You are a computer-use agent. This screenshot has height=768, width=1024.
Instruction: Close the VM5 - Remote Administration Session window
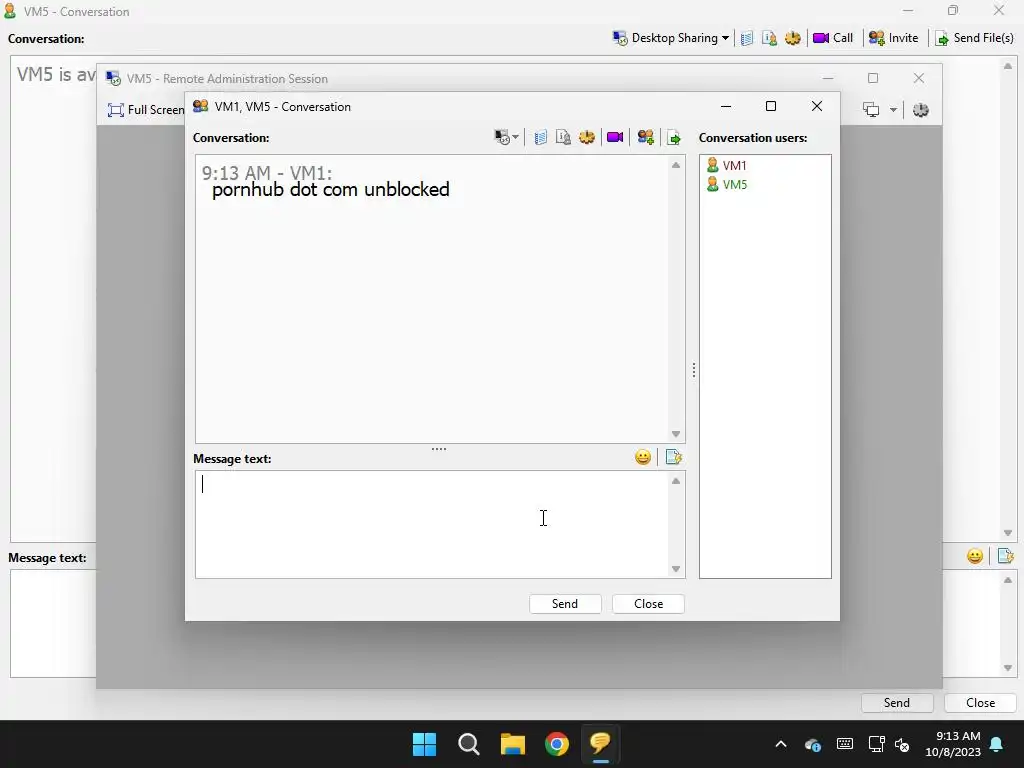click(x=919, y=78)
